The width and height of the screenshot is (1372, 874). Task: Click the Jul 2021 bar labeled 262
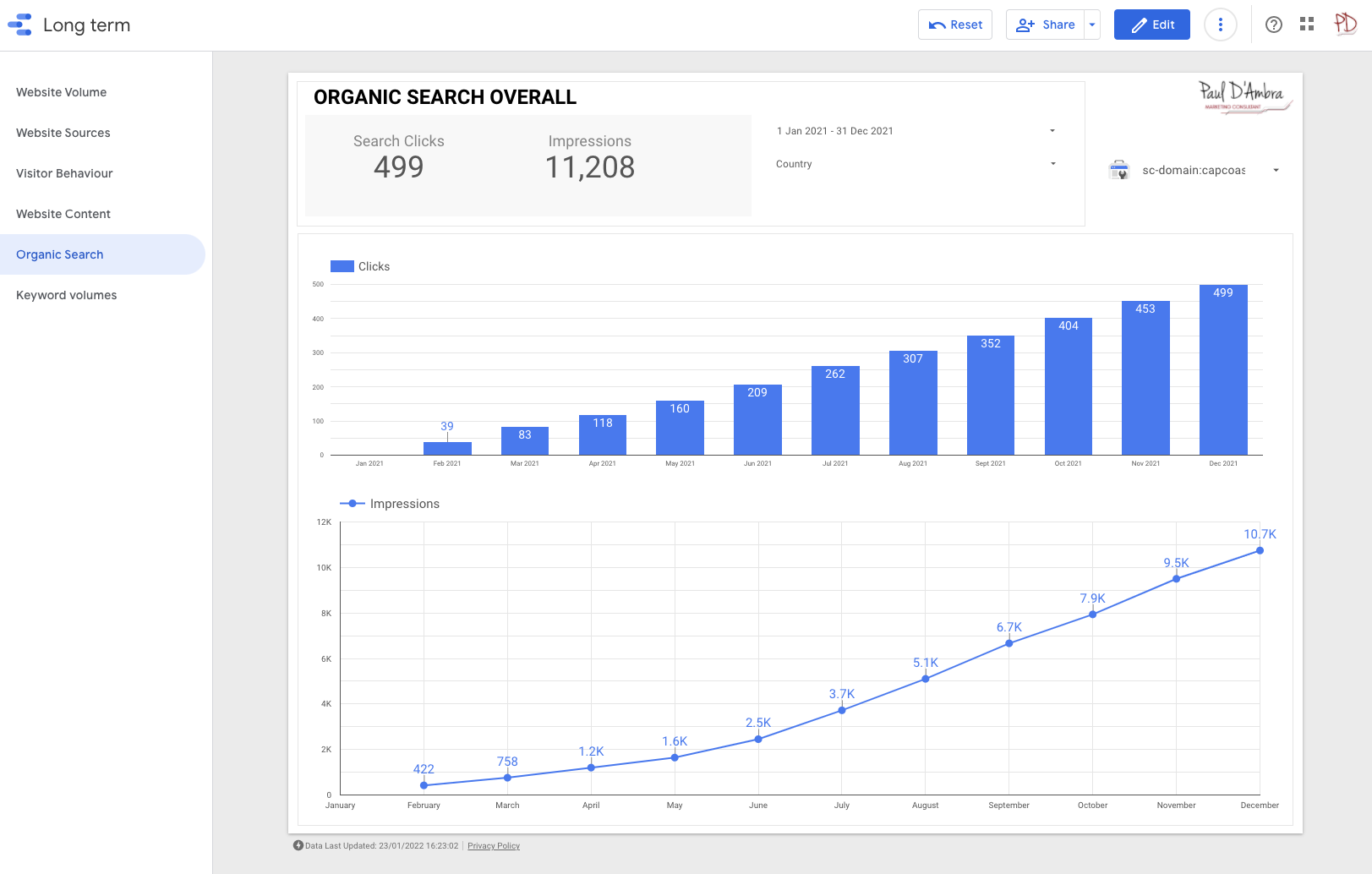click(x=835, y=410)
